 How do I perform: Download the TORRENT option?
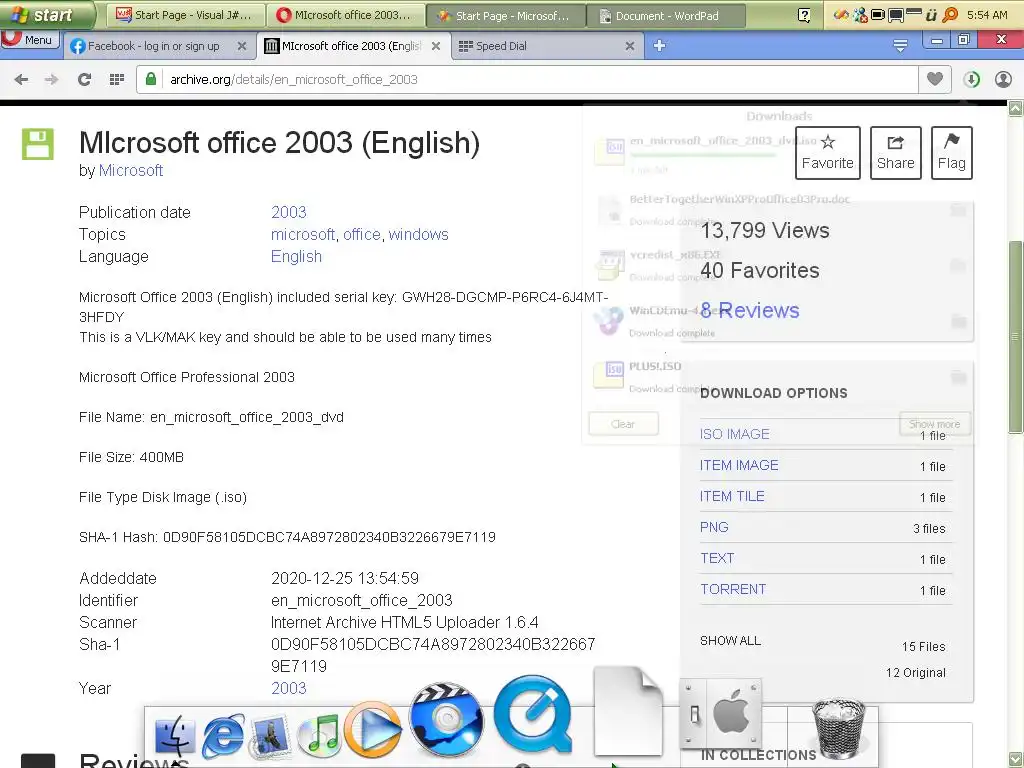[x=733, y=589]
